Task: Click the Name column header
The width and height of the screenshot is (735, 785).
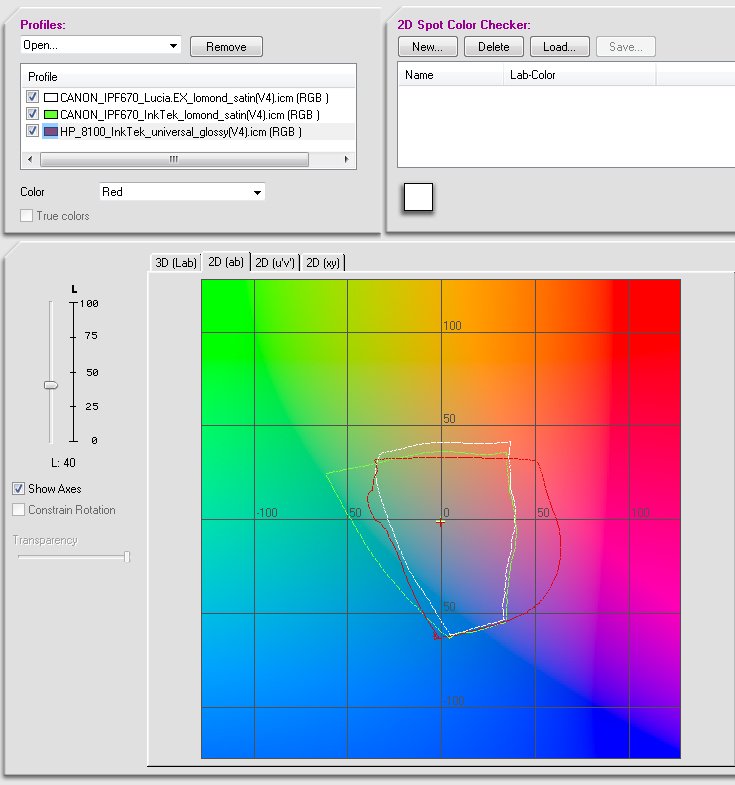Action: 451,75
